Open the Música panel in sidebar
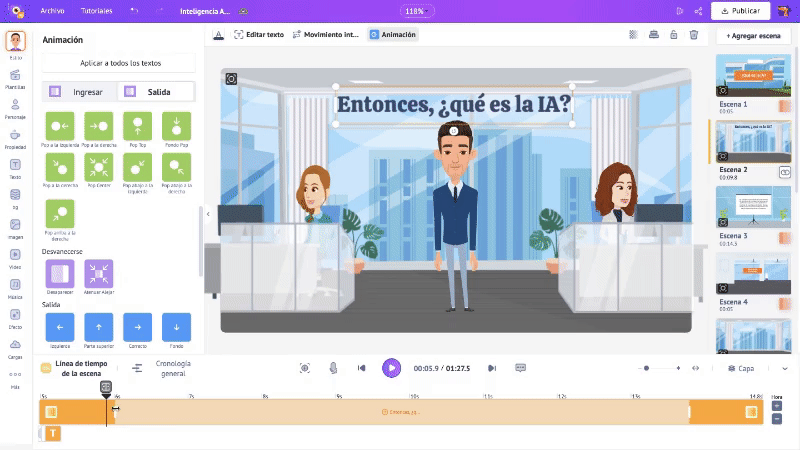The height and width of the screenshot is (450, 800). coord(15,284)
